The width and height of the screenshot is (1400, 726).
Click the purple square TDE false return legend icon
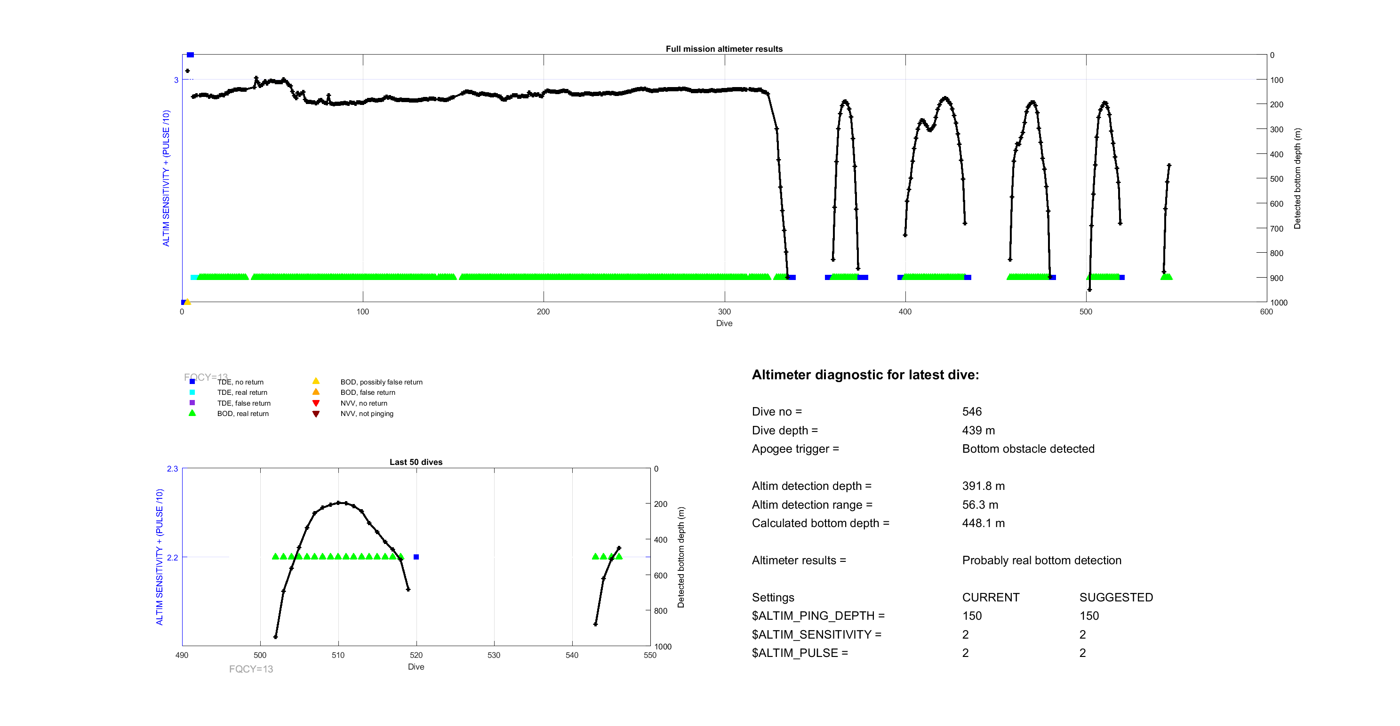[x=192, y=403]
